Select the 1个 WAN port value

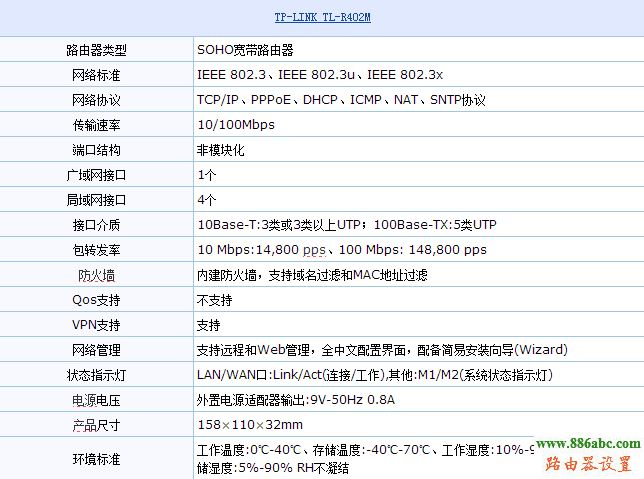click(207, 175)
